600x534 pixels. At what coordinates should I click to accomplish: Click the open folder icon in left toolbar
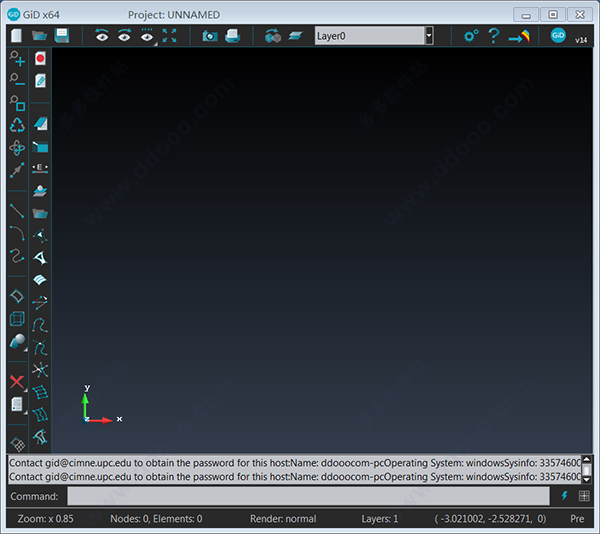coord(40,213)
